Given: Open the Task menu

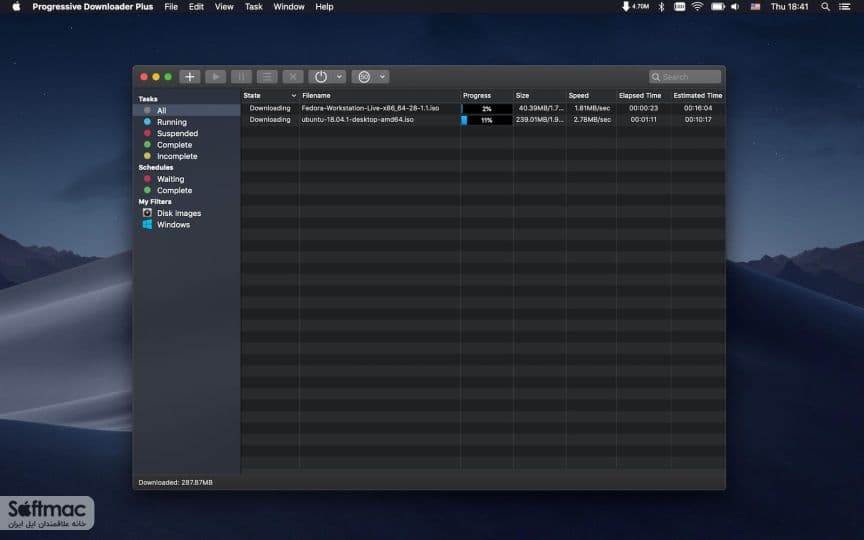Looking at the screenshot, I should click(253, 7).
